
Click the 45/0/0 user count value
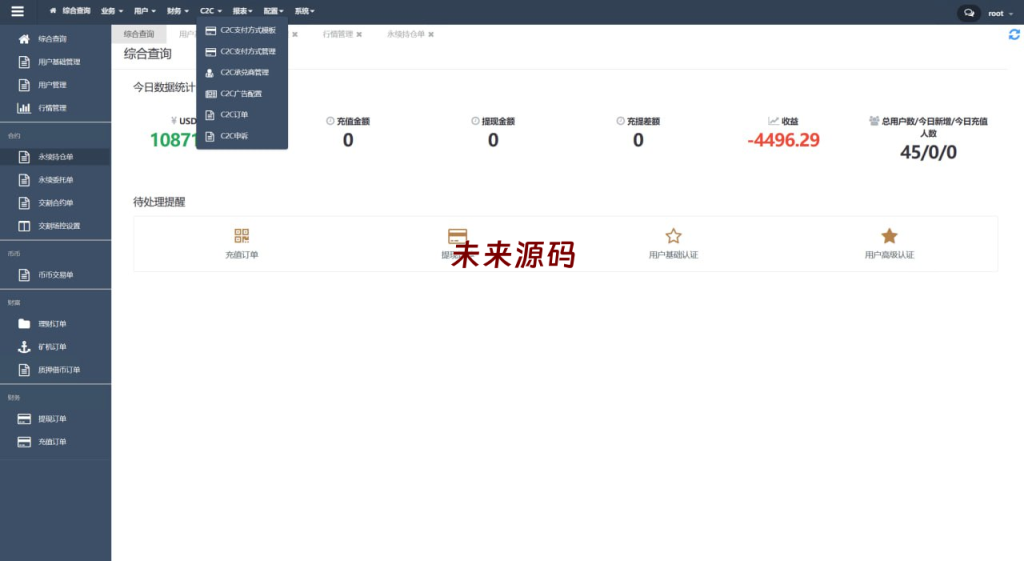(x=928, y=152)
